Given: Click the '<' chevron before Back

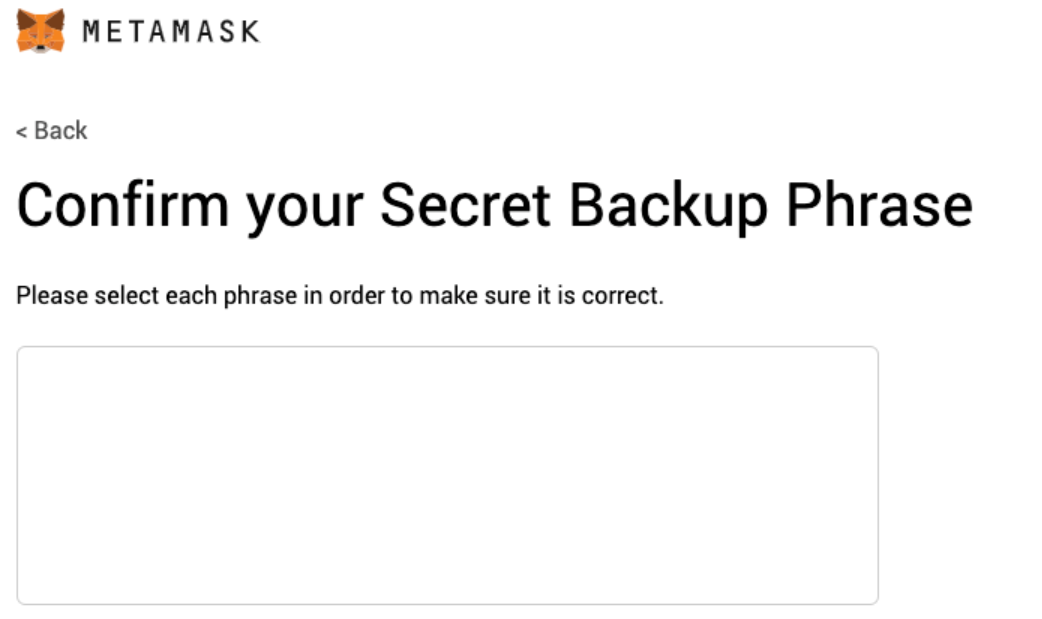Looking at the screenshot, I should (22, 132).
